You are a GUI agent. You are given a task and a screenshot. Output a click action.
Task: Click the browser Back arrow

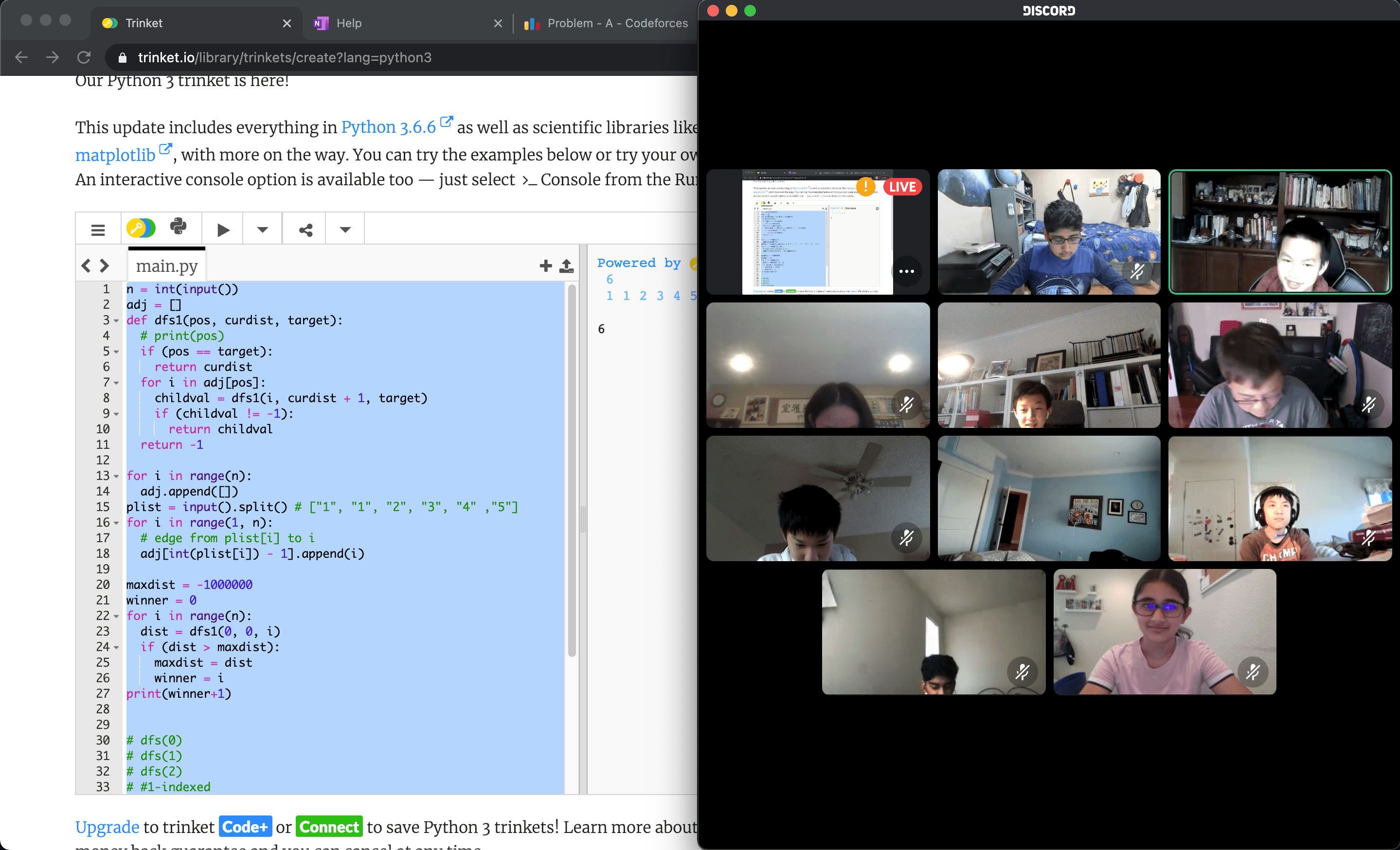click(21, 57)
